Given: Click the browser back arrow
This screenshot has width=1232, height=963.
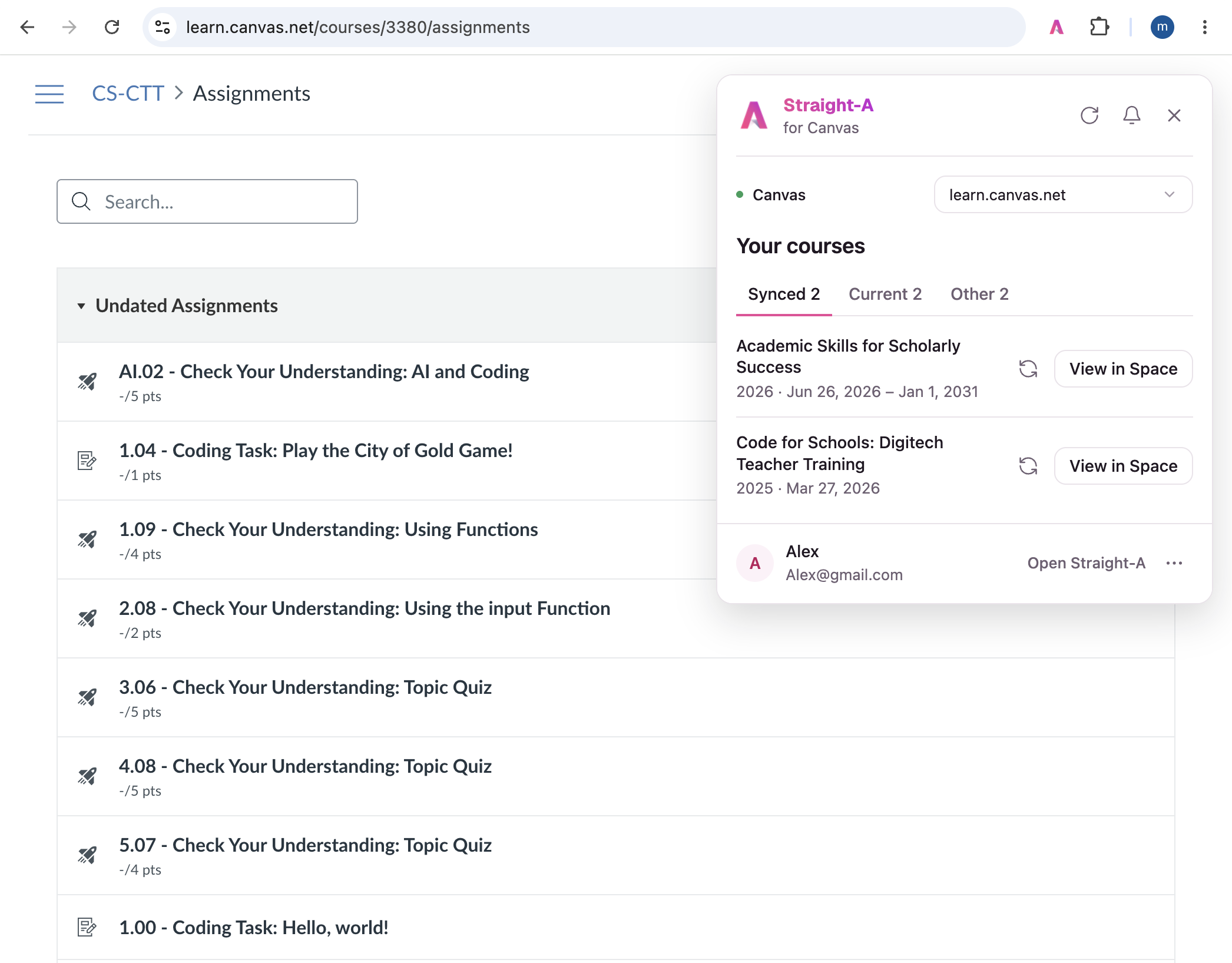Looking at the screenshot, I should pyautogui.click(x=28, y=27).
